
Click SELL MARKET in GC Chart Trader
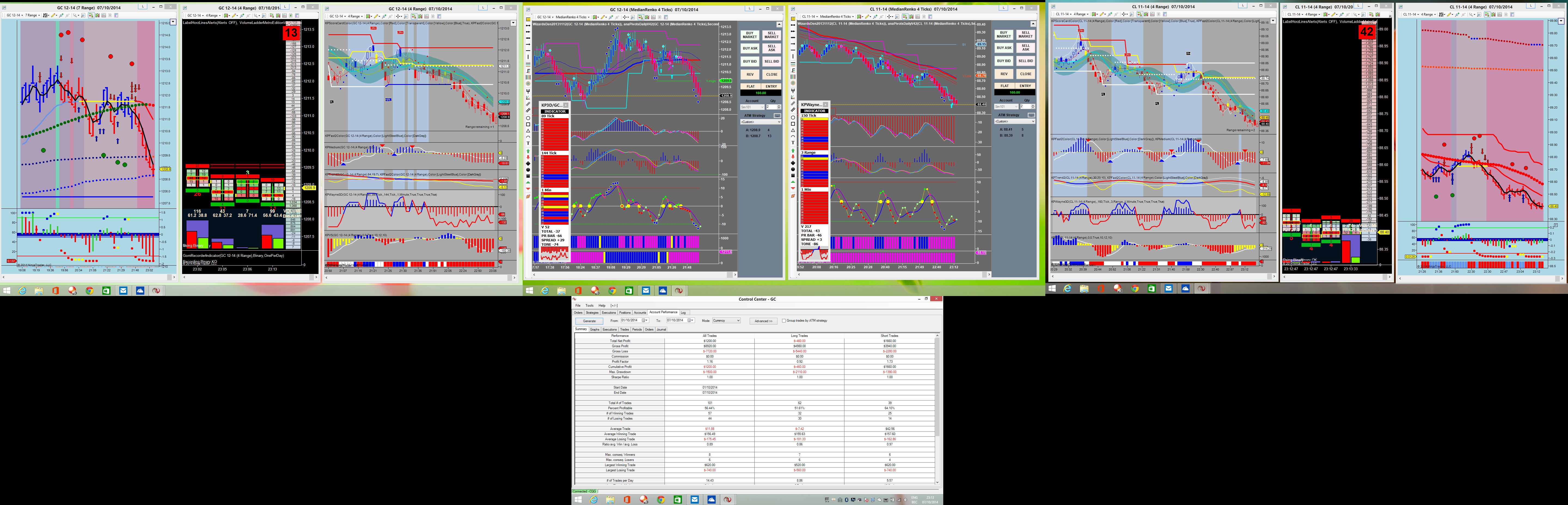tap(772, 35)
